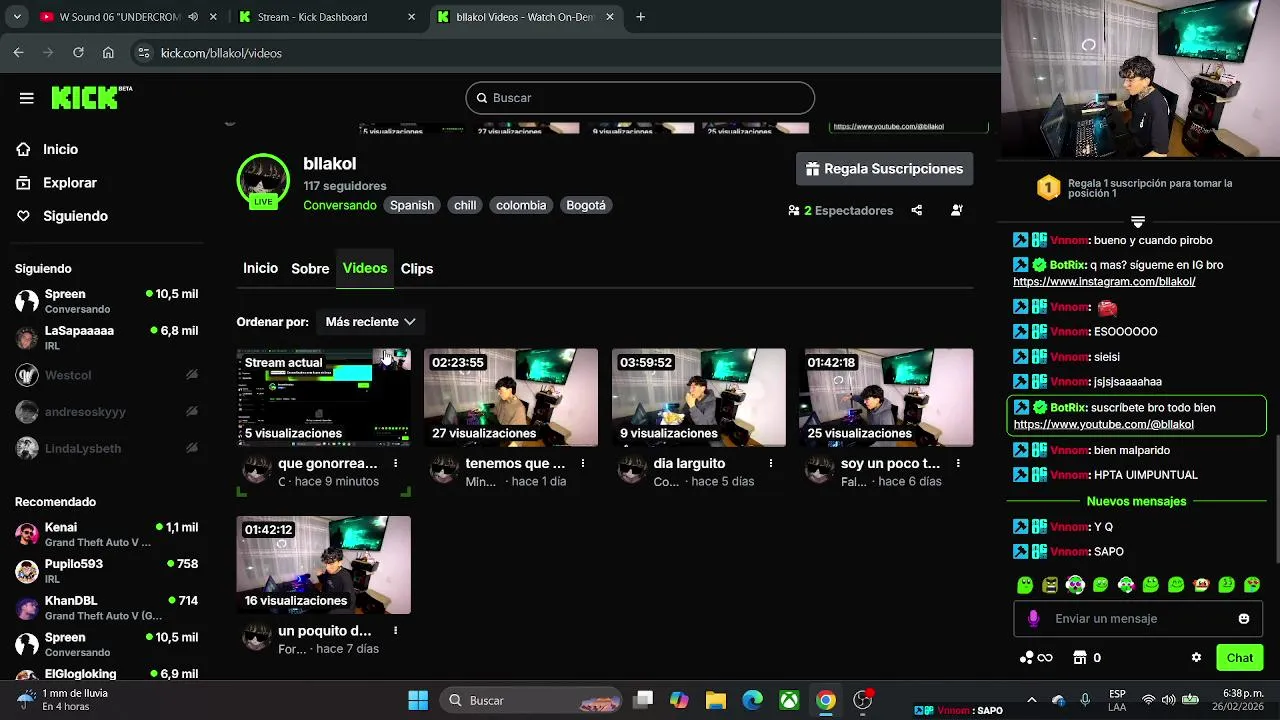Click the green Chat send button
Screen dimensions: 1280x720
tap(1240, 658)
